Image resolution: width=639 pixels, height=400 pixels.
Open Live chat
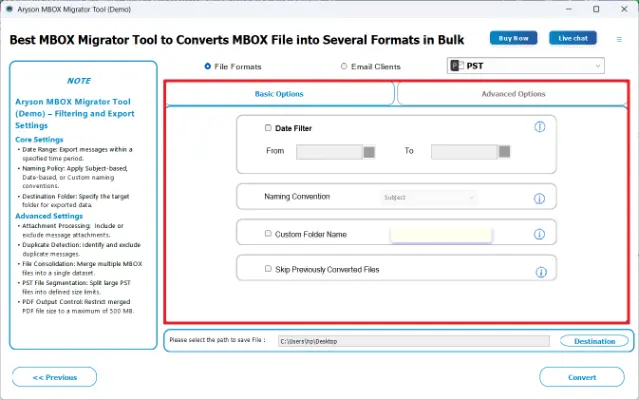click(x=573, y=38)
